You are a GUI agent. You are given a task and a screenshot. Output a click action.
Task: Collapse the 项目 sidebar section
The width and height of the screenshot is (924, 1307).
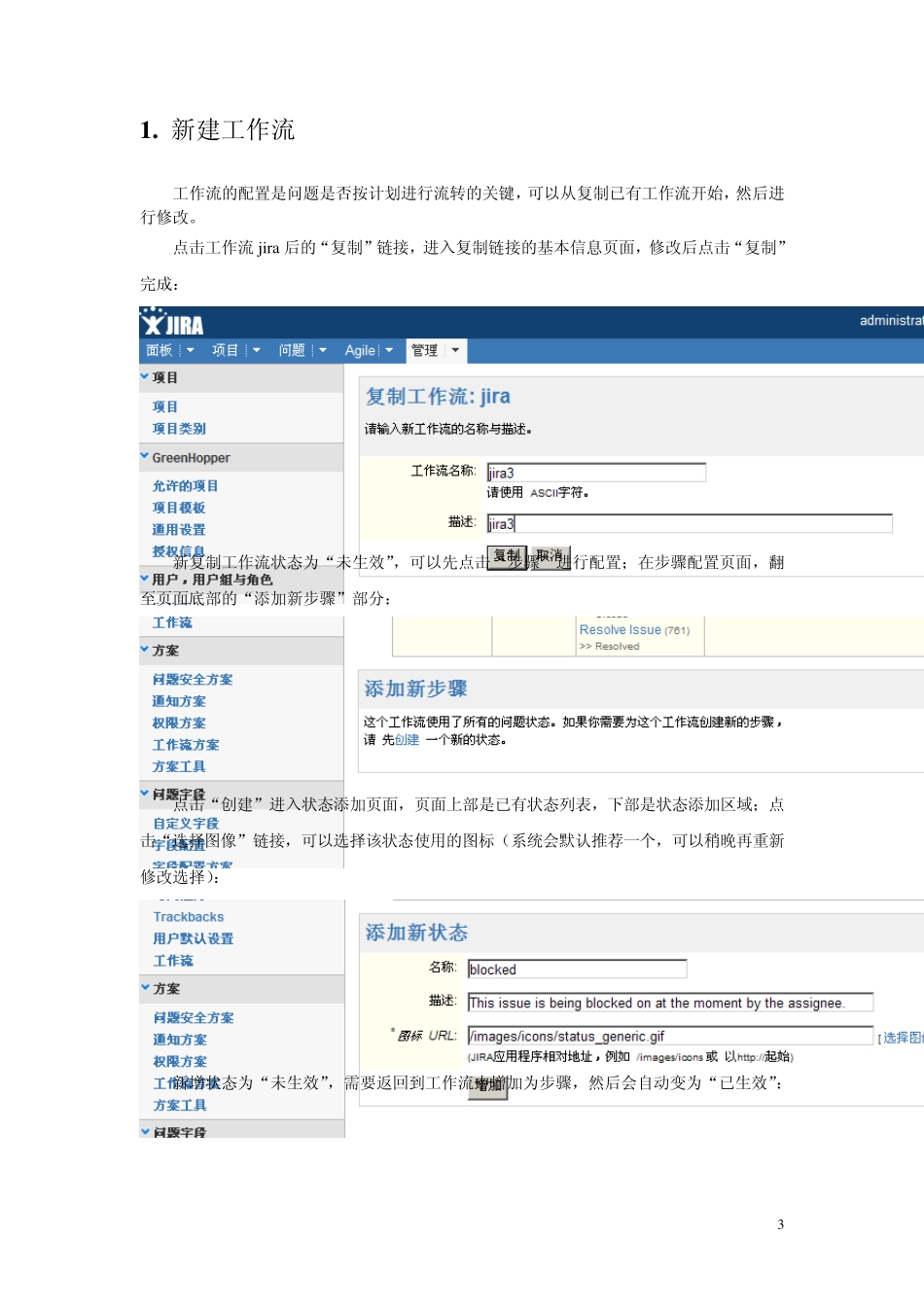click(x=145, y=376)
